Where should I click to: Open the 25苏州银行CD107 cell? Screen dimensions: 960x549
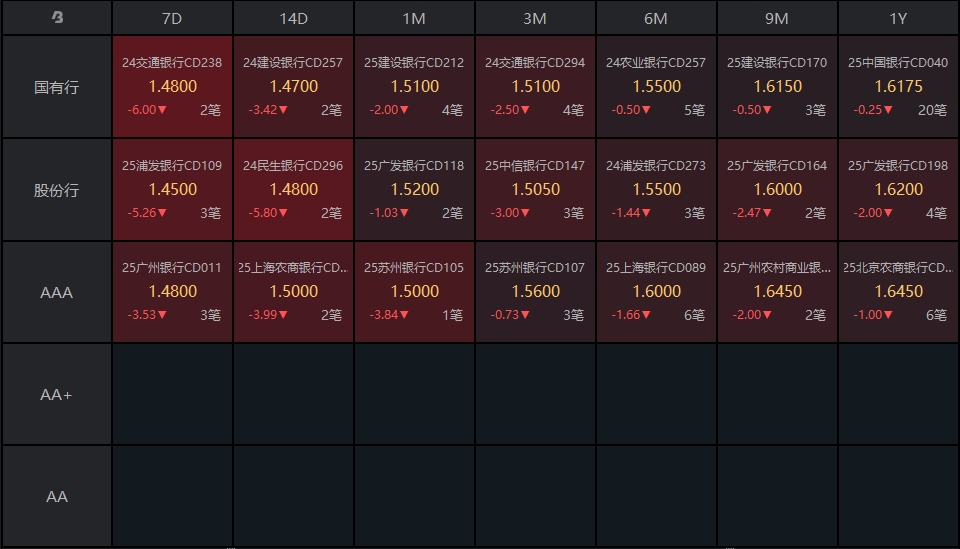coord(535,292)
